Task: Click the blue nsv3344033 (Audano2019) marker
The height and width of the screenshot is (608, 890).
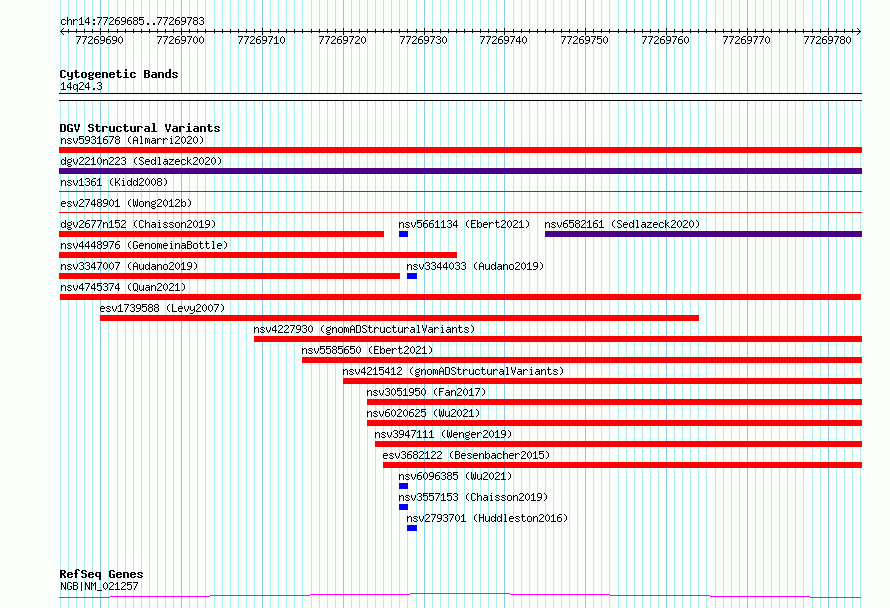Action: [412, 276]
